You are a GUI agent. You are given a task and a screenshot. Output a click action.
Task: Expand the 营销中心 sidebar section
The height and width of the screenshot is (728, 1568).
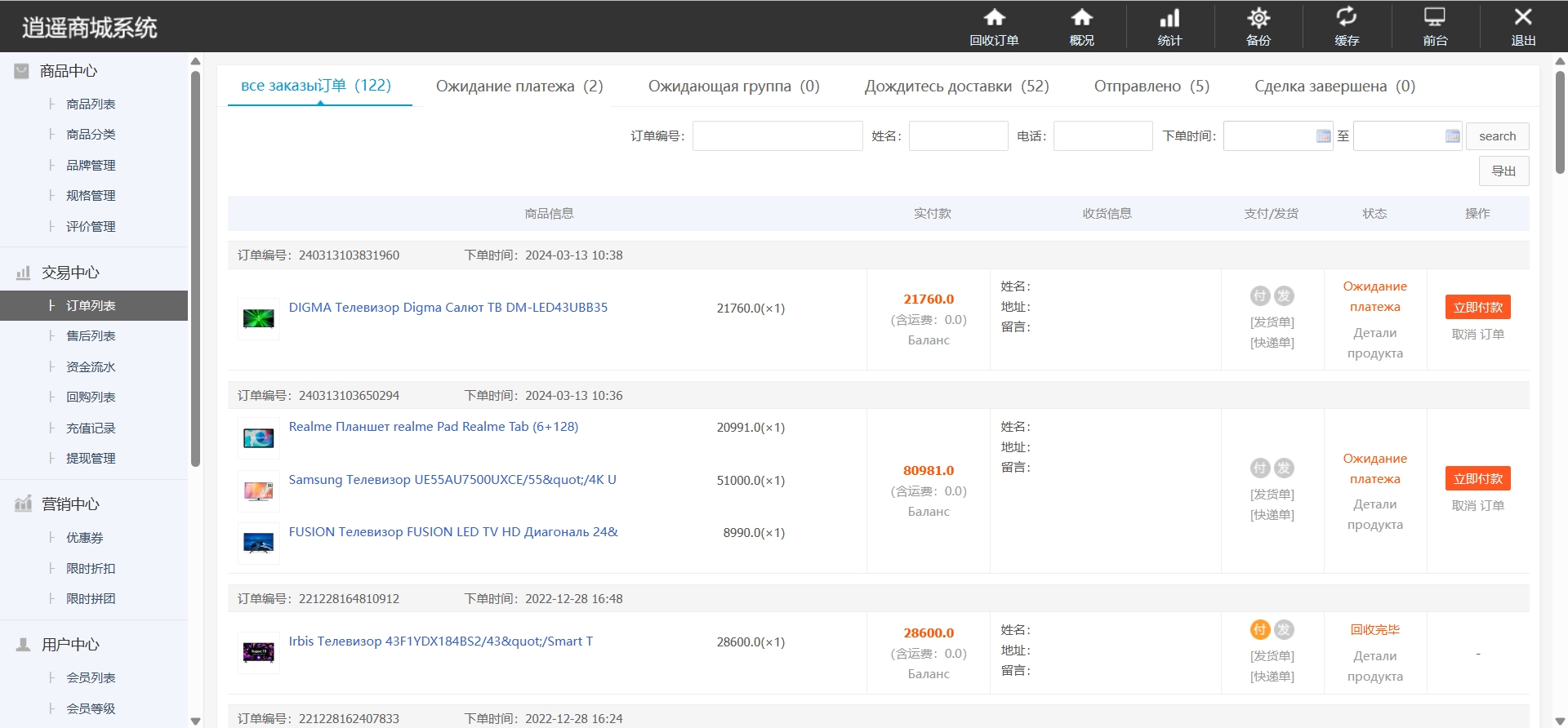tap(70, 504)
